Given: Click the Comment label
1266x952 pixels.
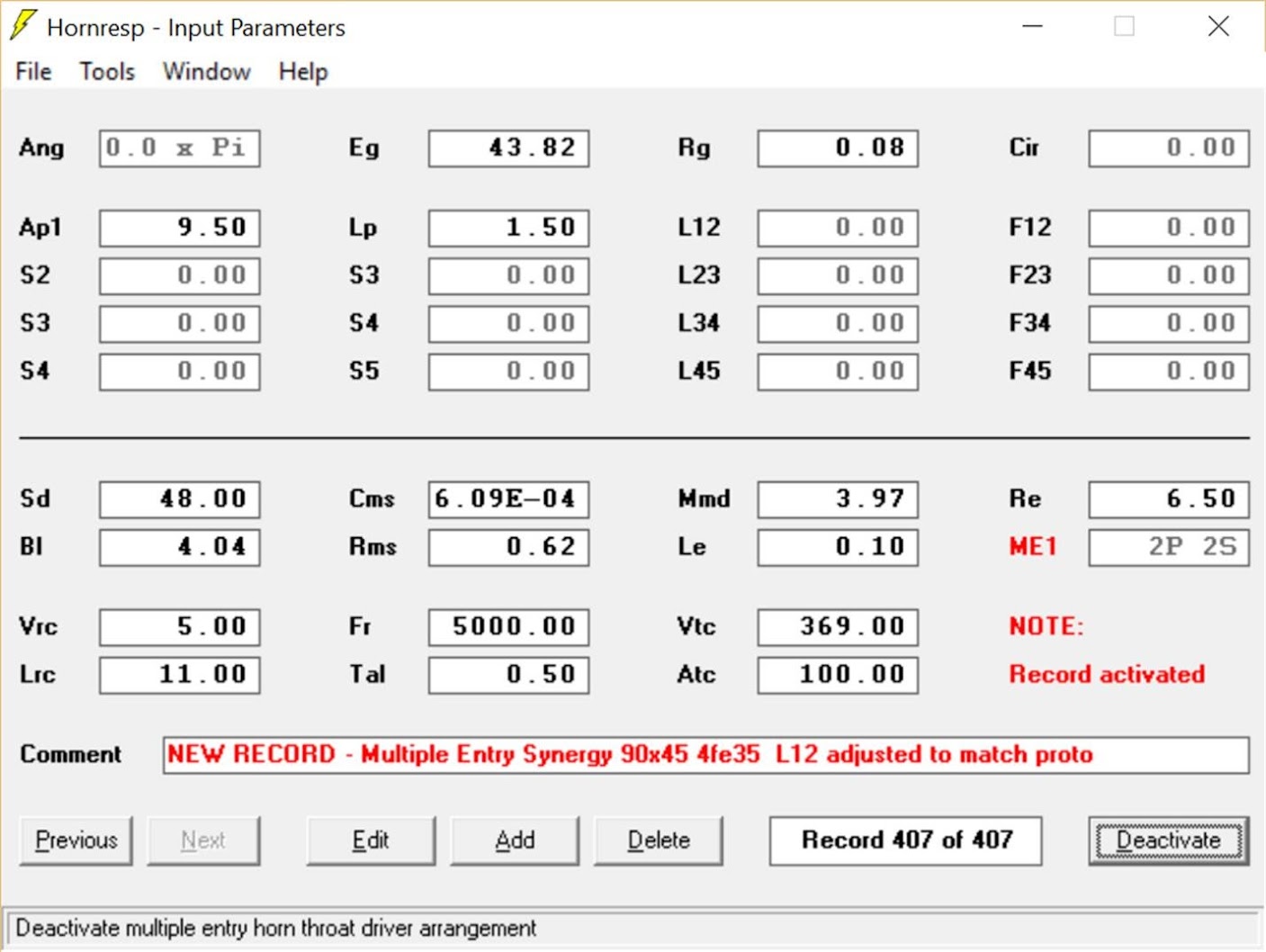Looking at the screenshot, I should (70, 754).
